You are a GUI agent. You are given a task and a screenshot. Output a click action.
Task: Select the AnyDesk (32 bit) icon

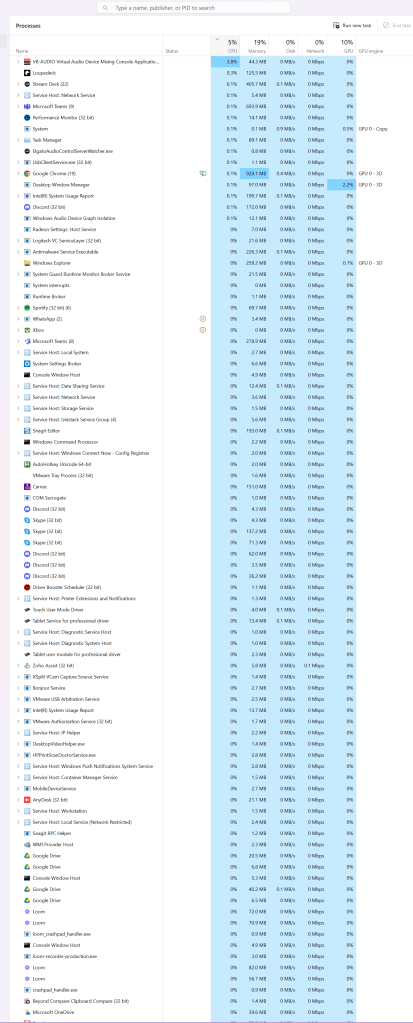tap(27, 800)
